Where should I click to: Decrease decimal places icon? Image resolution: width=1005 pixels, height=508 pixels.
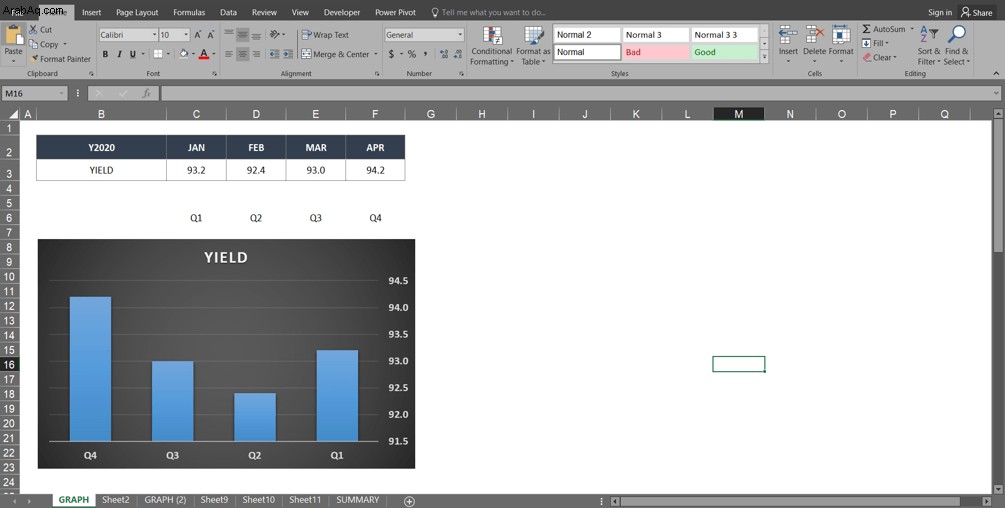pyautogui.click(x=458, y=54)
